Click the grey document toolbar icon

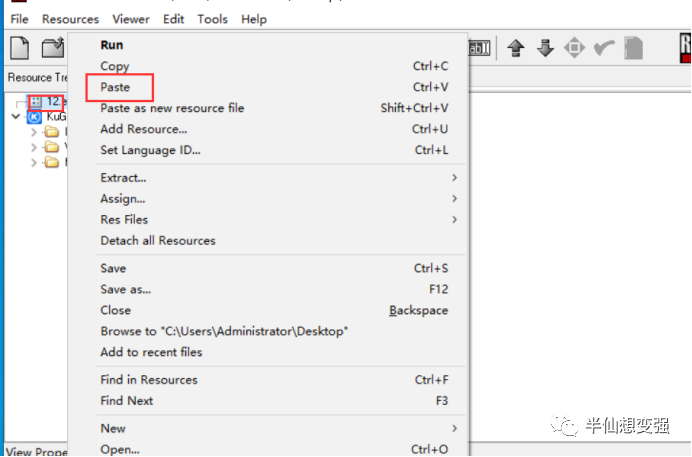coord(633,48)
